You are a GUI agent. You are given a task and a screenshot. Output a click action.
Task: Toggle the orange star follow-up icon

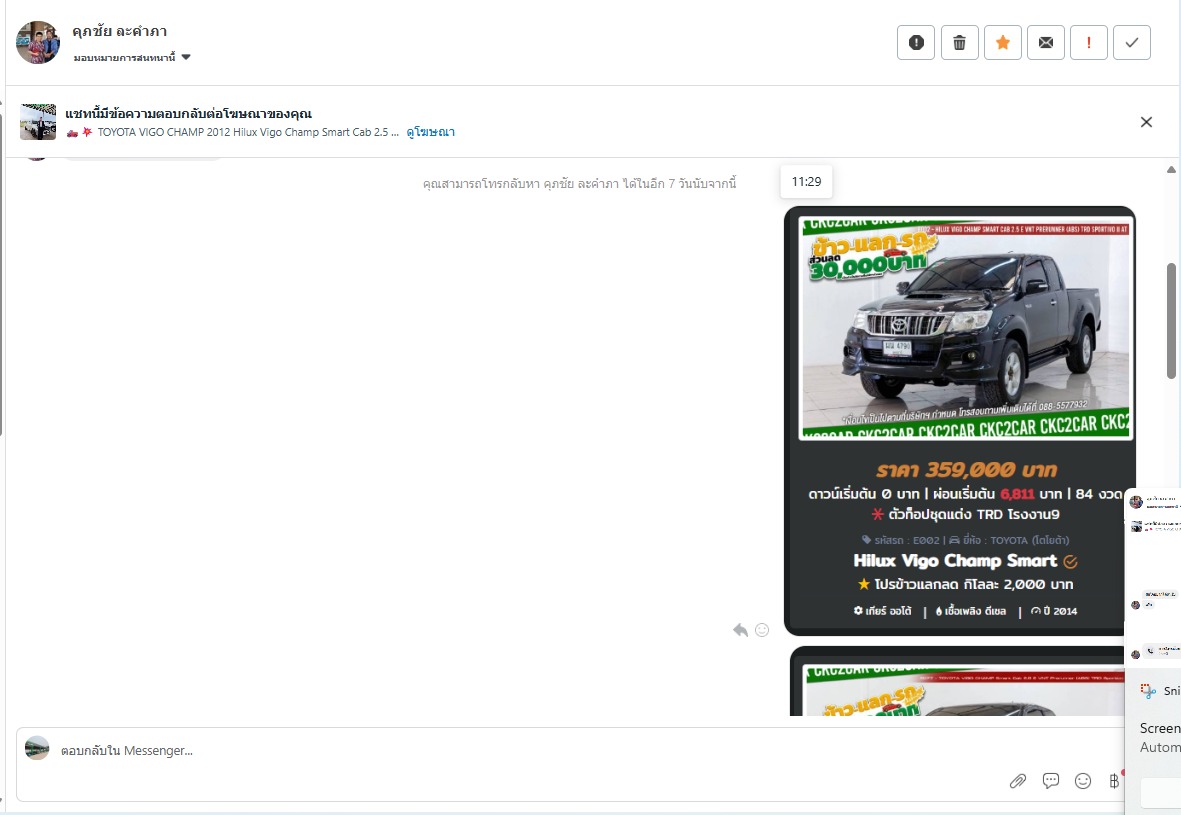pos(1002,42)
